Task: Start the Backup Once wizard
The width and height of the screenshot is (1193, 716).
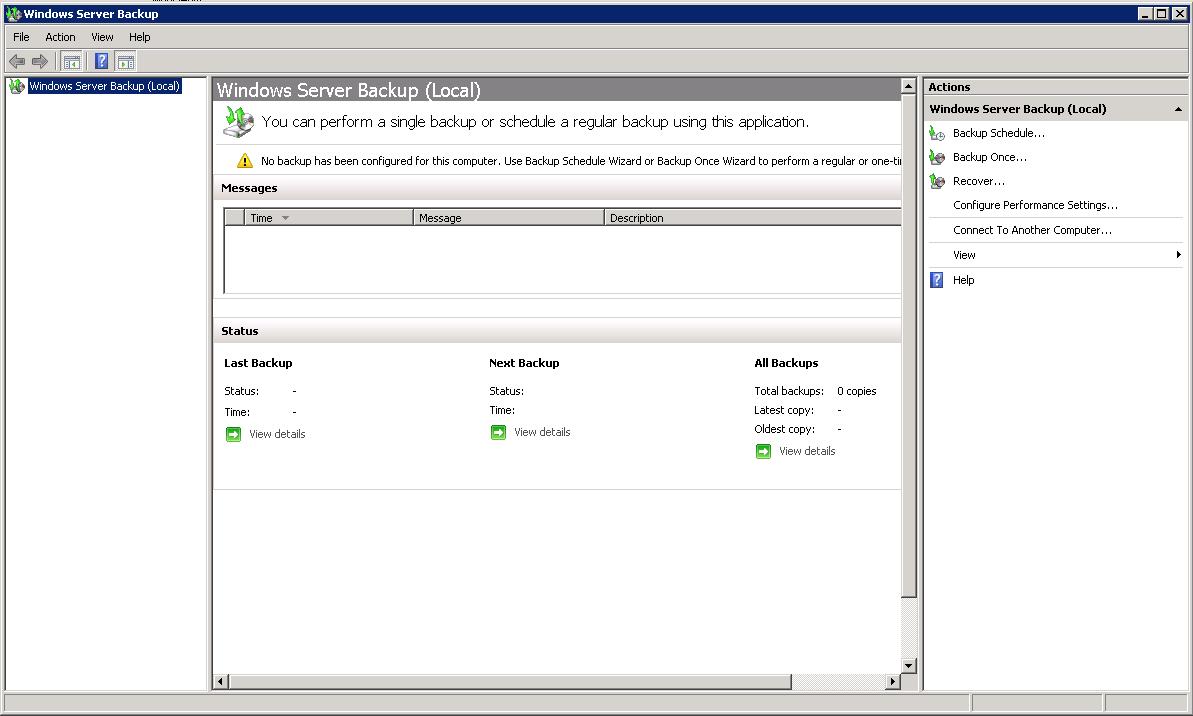Action: (989, 158)
